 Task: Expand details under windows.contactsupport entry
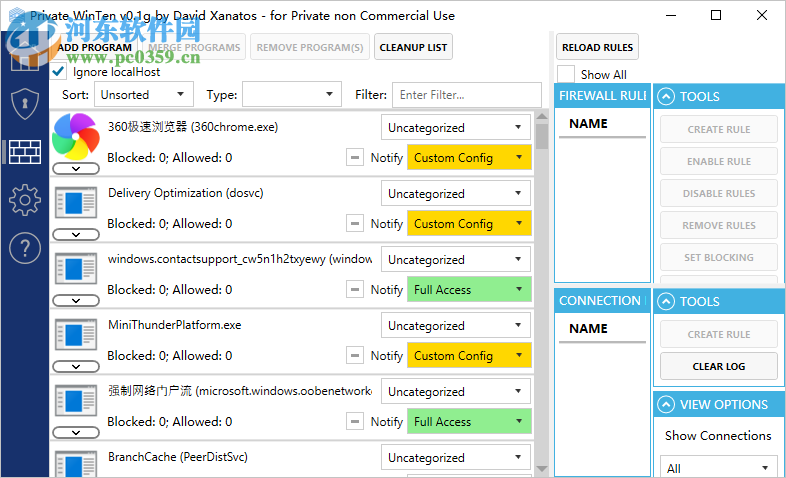76,301
